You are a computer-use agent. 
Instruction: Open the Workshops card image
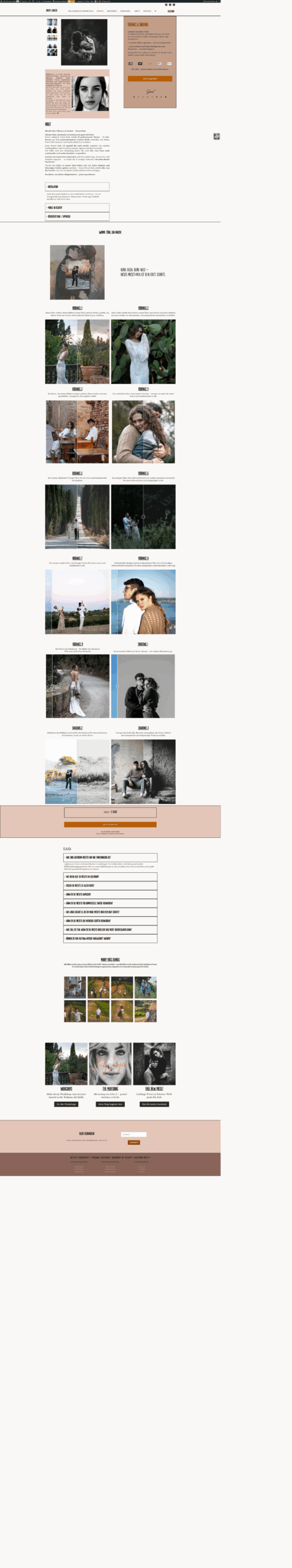click(66, 1064)
